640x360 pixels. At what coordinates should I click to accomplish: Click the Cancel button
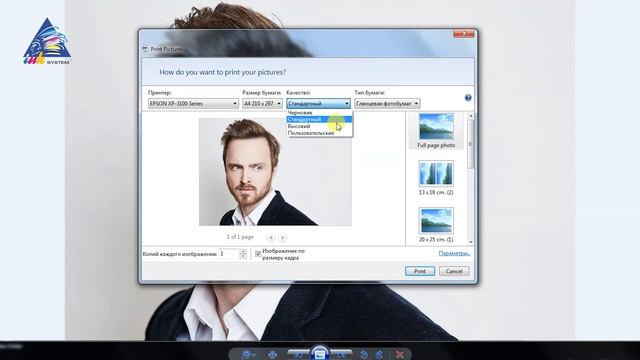(454, 271)
